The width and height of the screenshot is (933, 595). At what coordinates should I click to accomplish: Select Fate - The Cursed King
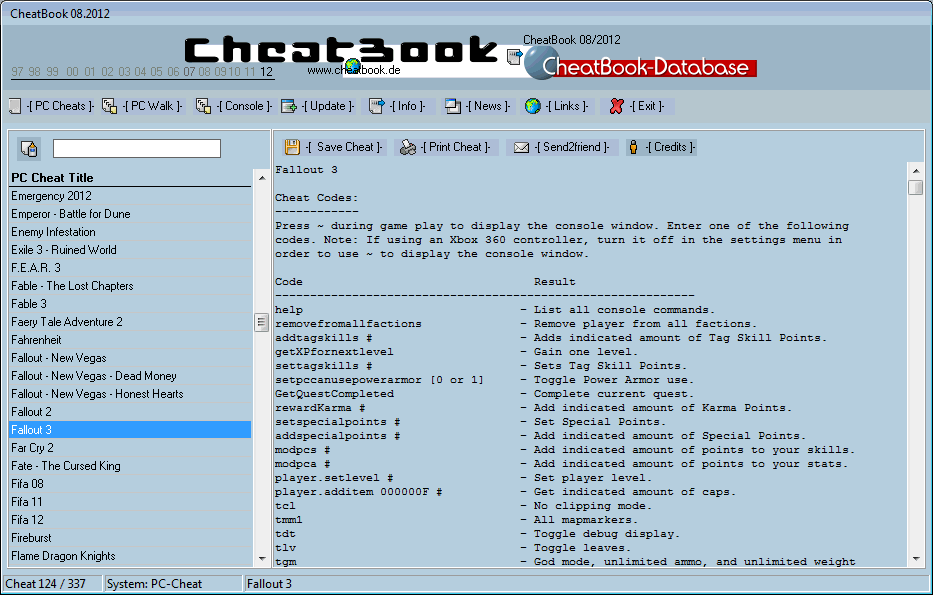click(x=130, y=466)
